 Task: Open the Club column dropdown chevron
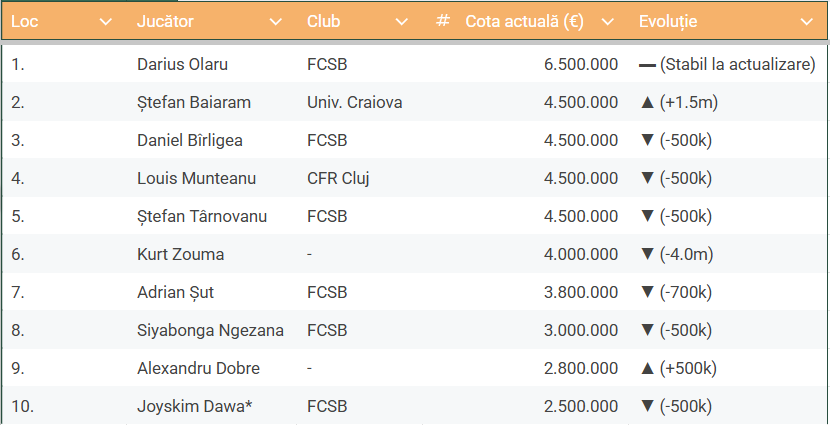[x=402, y=21]
